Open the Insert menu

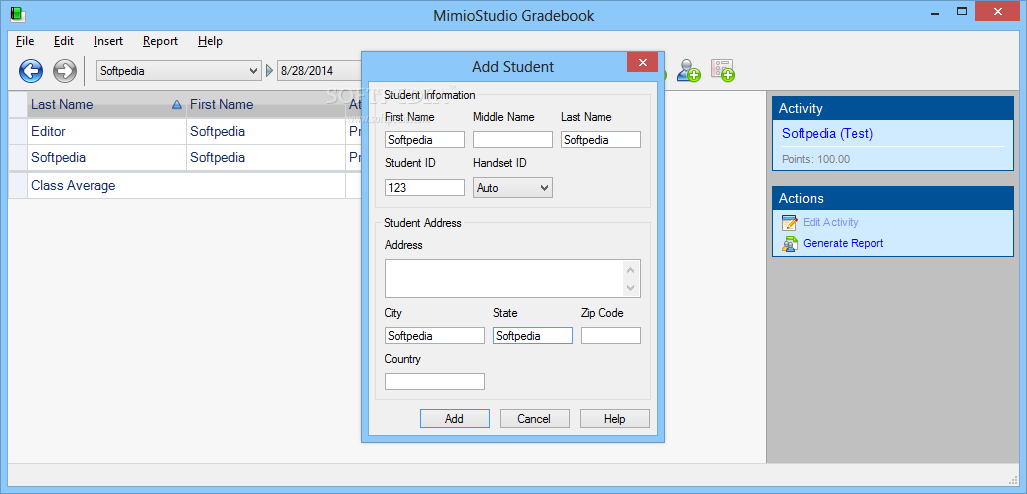[x=108, y=41]
